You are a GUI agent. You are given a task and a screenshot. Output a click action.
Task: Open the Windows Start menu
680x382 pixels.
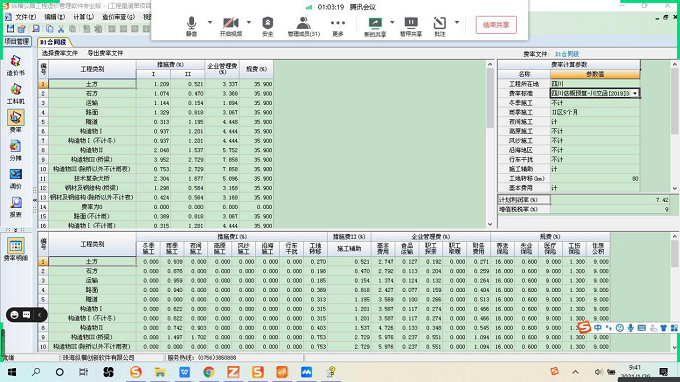pyautogui.click(x=12, y=372)
